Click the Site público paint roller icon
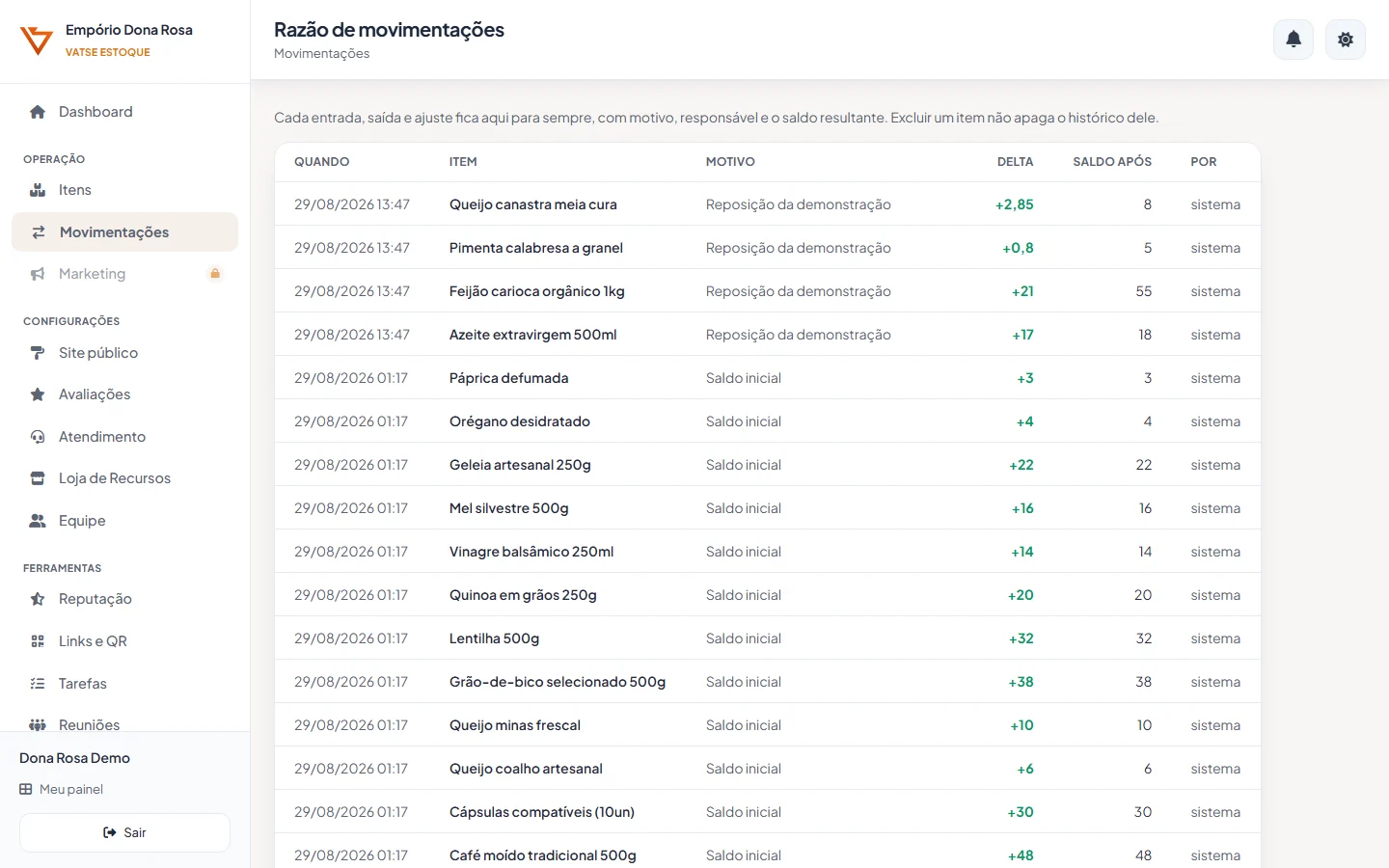1389x868 pixels. coord(38,353)
